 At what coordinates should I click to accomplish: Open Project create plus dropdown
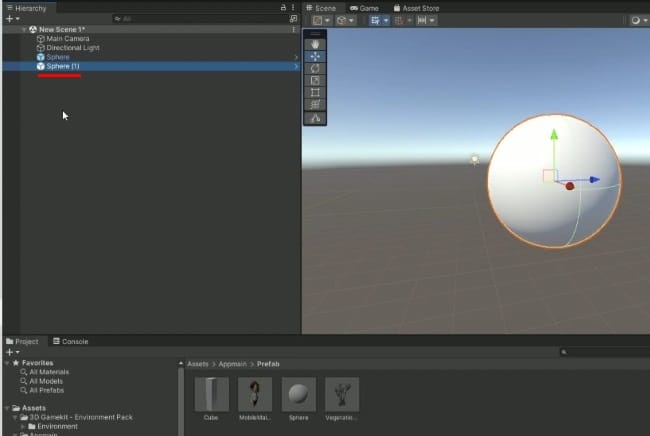click(12, 352)
